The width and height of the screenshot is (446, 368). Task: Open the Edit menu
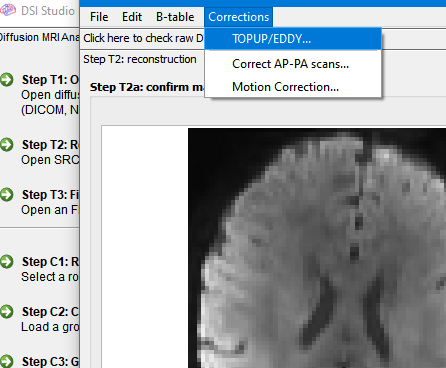[x=132, y=17]
